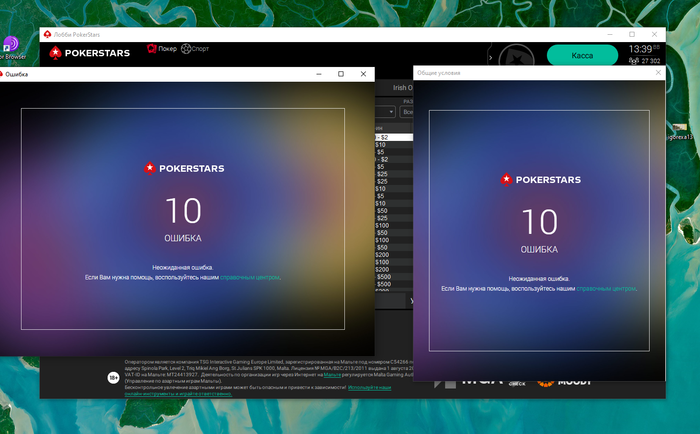Close the Лобби PokerStars window
The image size is (700, 434).
(654, 34)
